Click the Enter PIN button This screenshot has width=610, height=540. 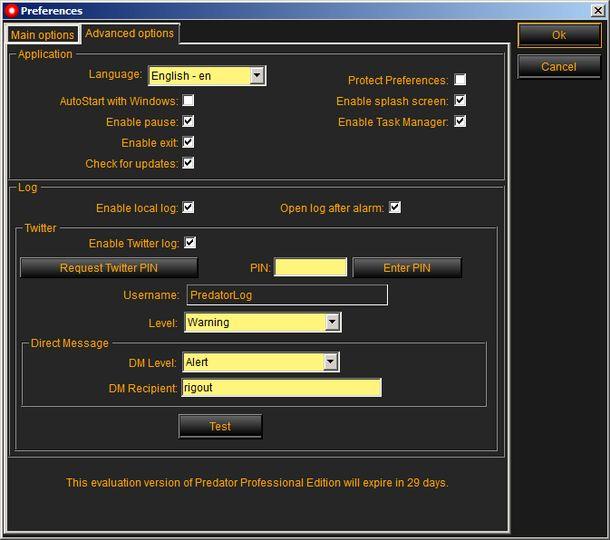pos(407,267)
